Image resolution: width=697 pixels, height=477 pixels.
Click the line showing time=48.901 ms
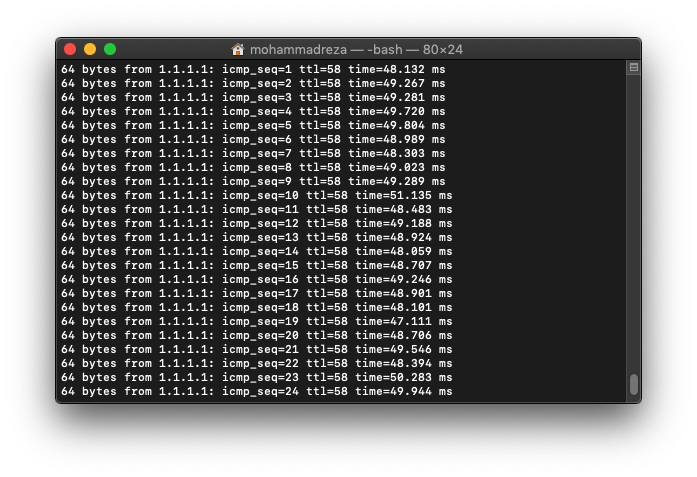[x=257, y=293]
